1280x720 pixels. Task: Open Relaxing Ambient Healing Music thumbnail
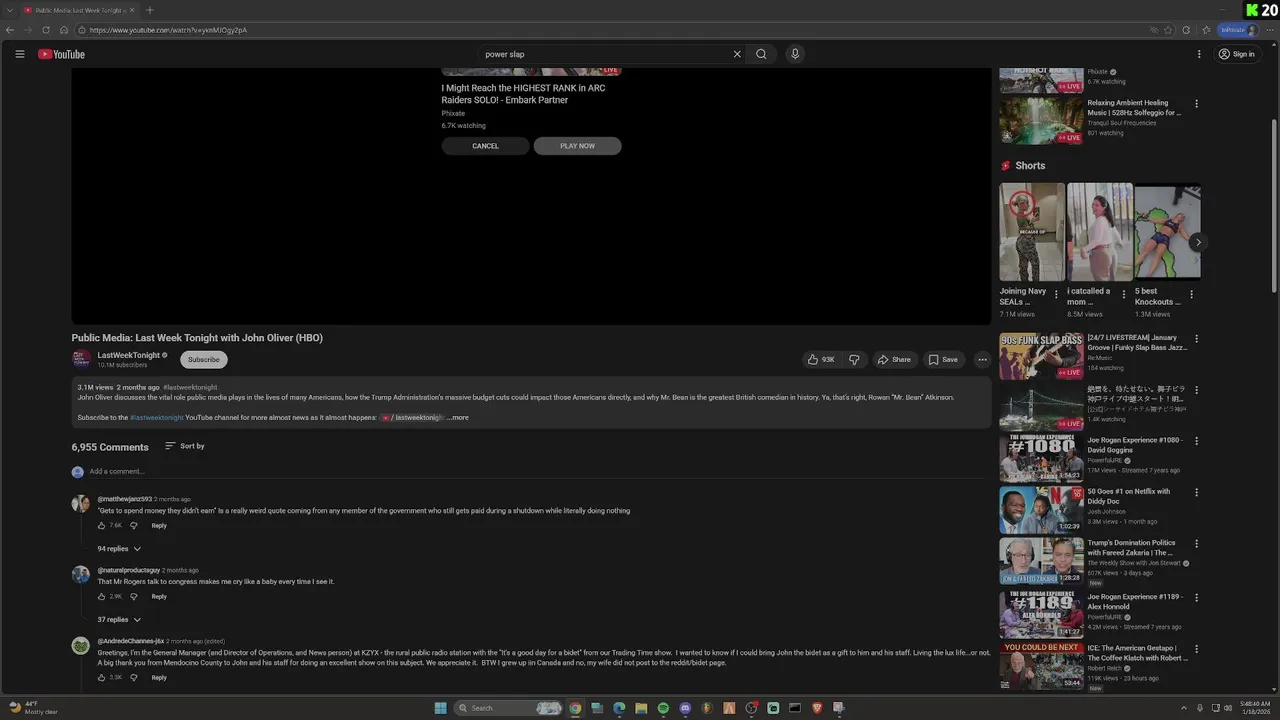[x=1041, y=120]
